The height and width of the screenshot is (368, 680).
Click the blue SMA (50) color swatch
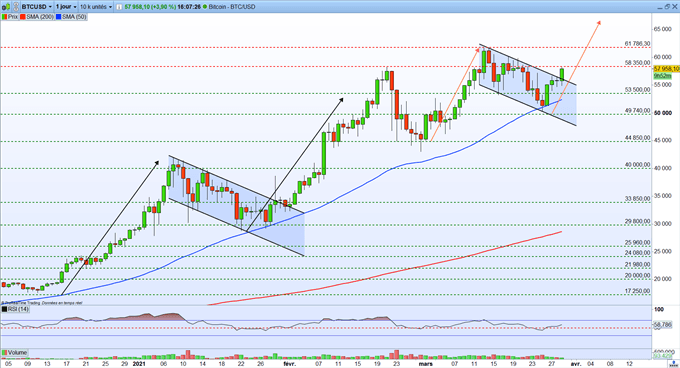click(59, 17)
